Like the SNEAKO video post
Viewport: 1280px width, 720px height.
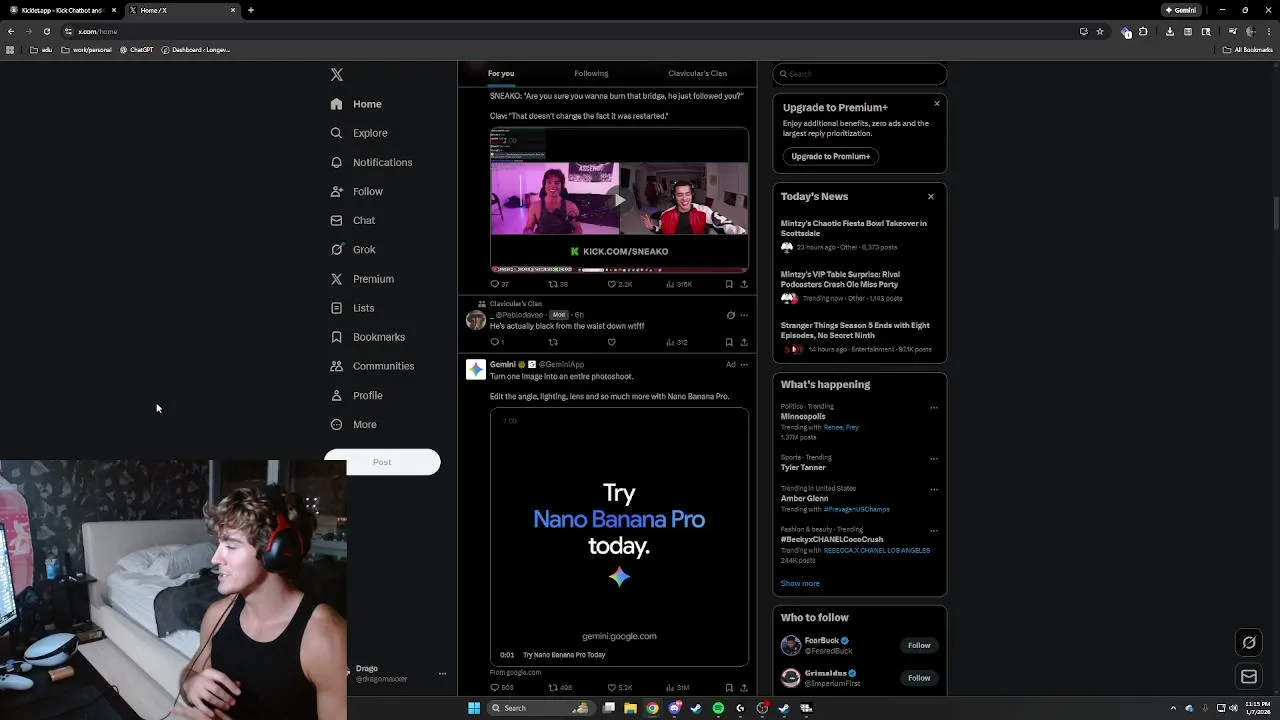(x=612, y=284)
